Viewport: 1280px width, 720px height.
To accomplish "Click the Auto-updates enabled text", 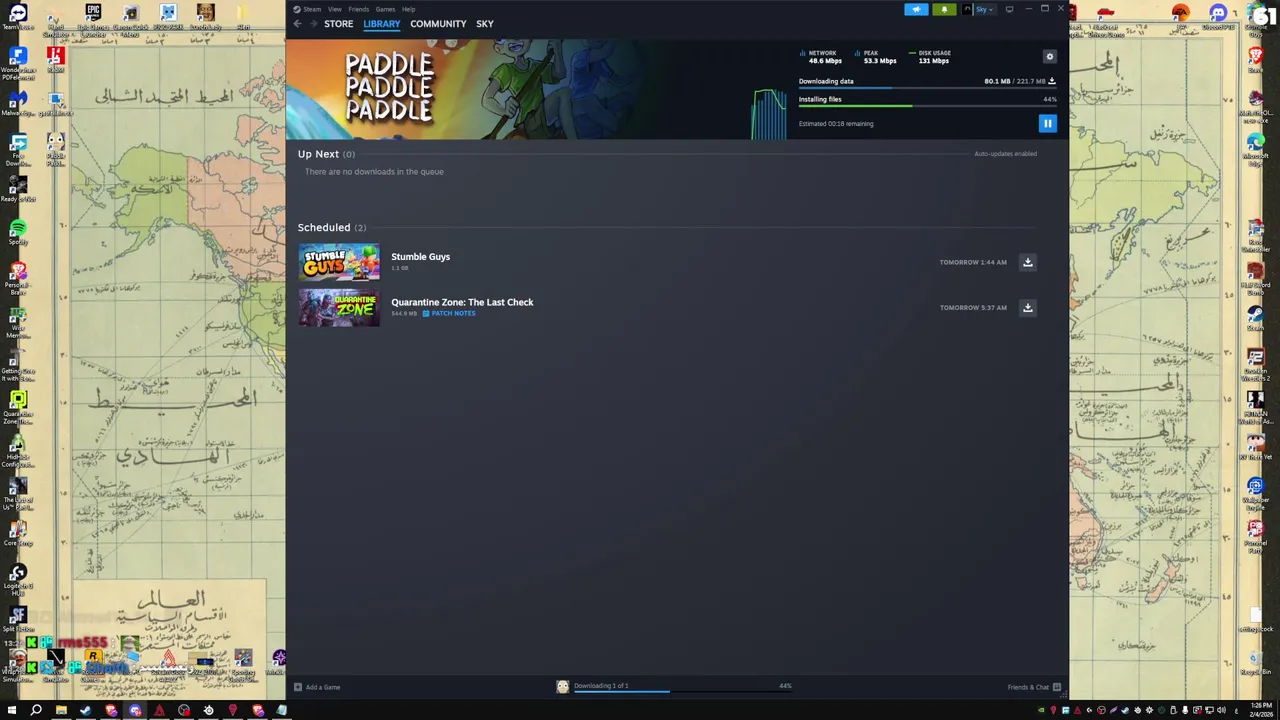I will coord(1005,154).
